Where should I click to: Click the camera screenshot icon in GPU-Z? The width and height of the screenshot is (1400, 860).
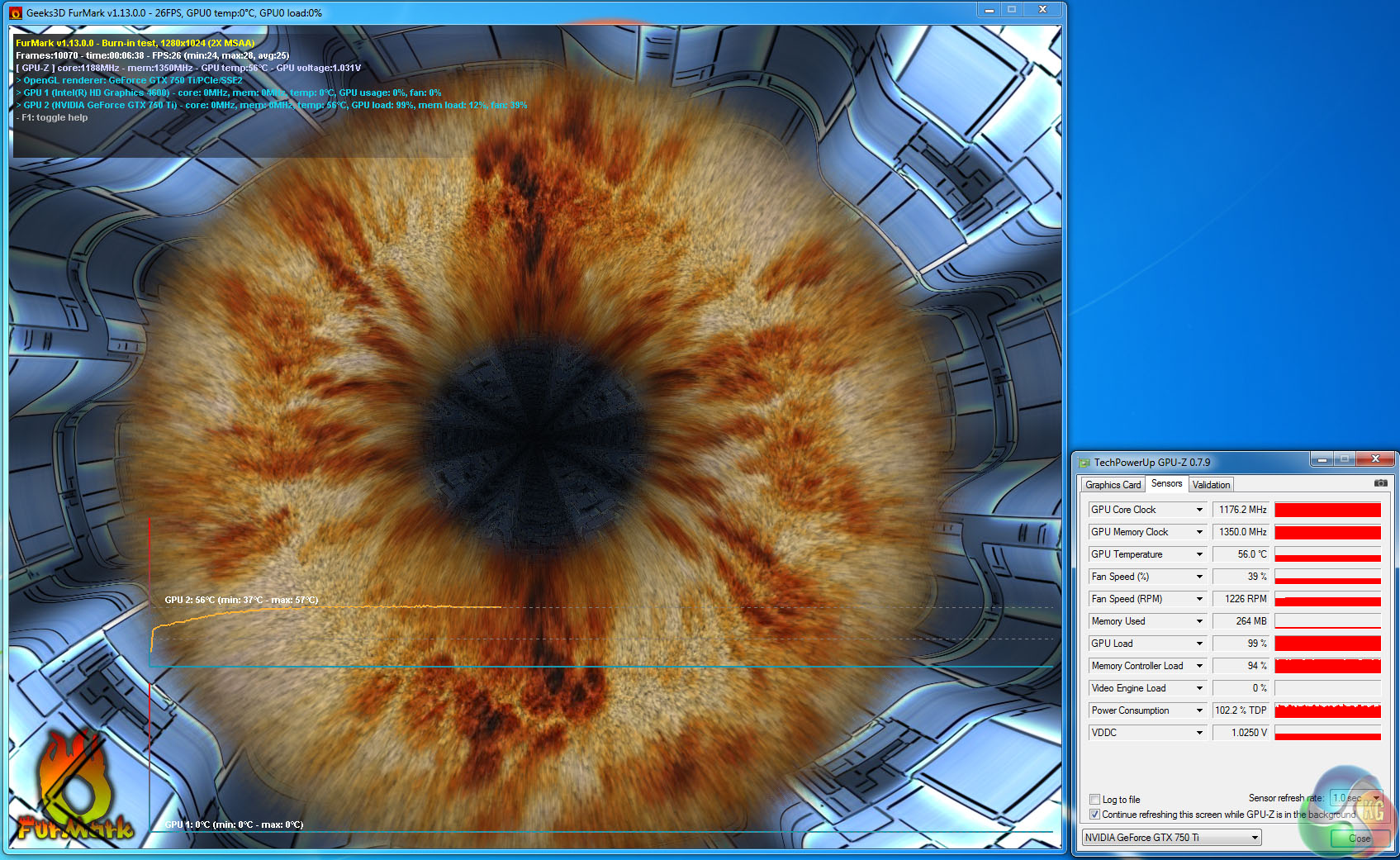1380,483
